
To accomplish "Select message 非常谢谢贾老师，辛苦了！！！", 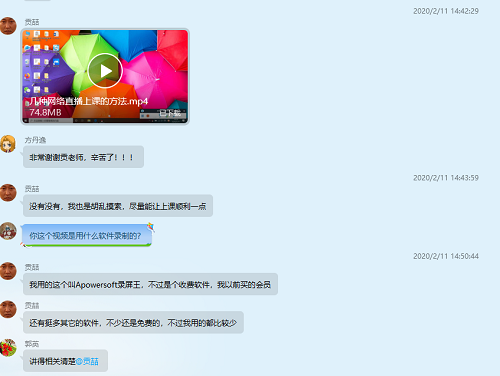I will [83, 157].
